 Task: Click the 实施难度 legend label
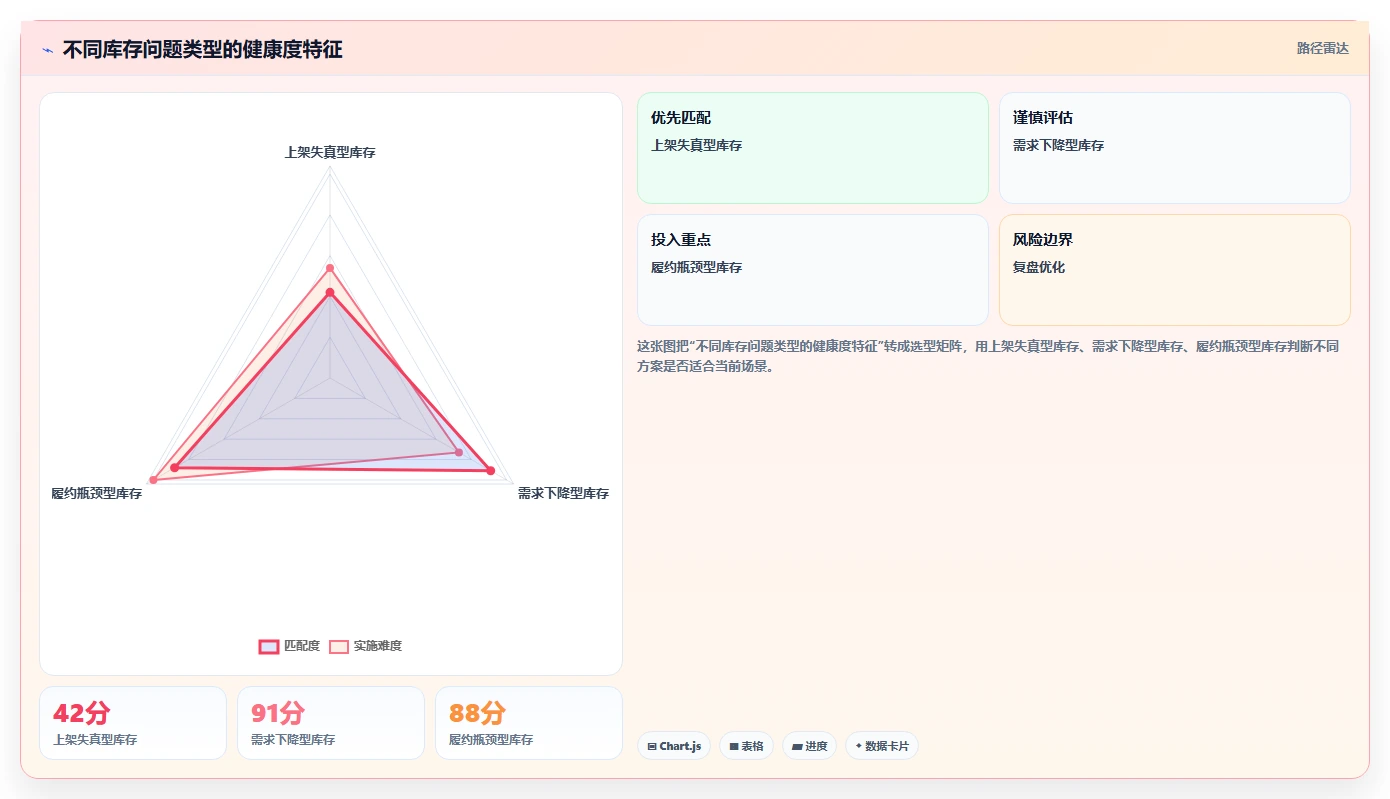(378, 646)
